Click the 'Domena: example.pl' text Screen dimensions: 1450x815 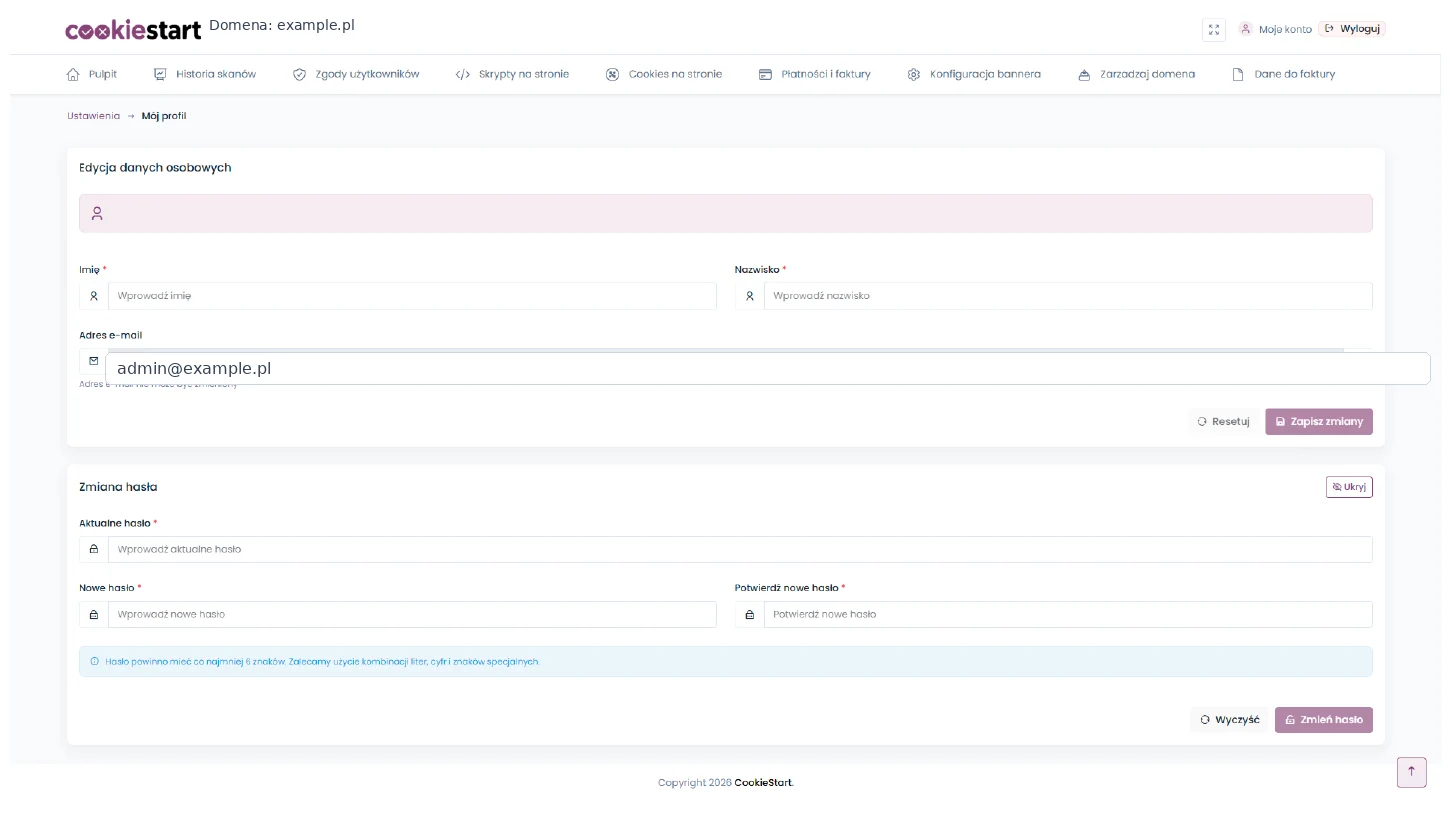pos(282,25)
